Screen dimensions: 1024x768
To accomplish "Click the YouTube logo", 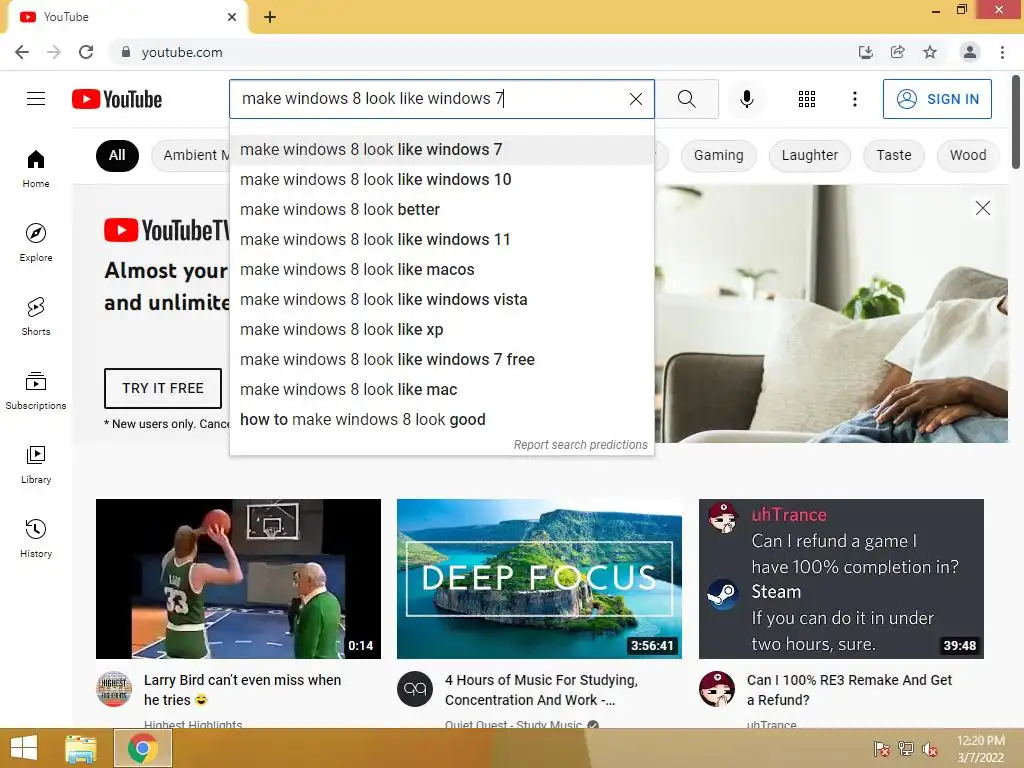I will [x=117, y=99].
